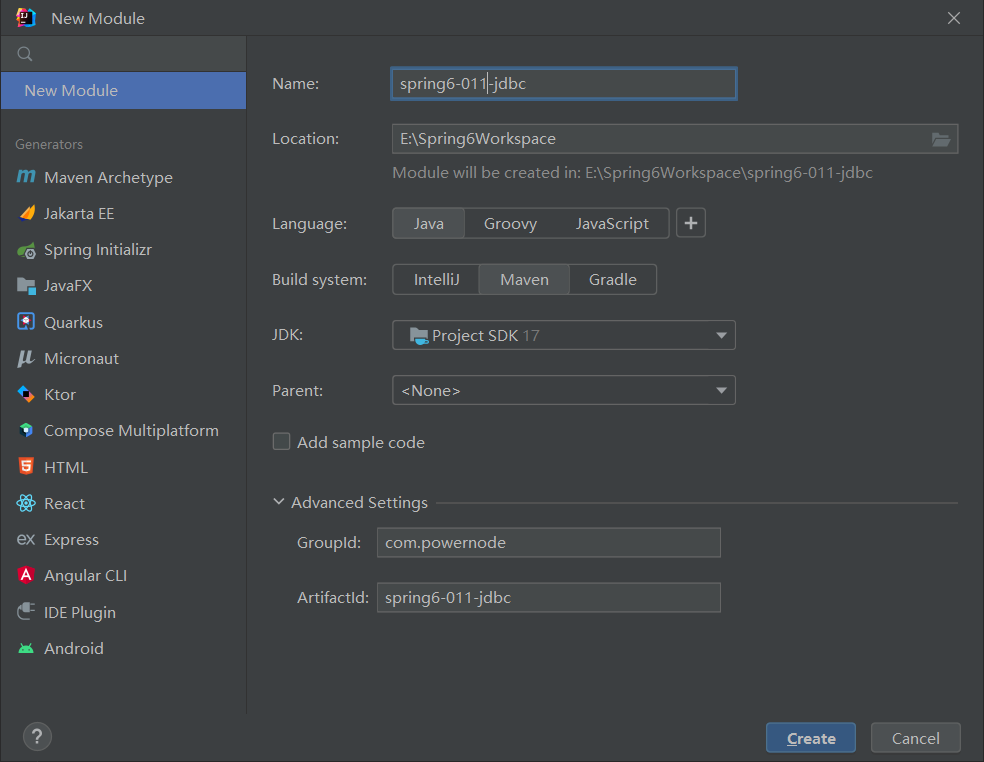Click the React atom icon

click(x=26, y=503)
